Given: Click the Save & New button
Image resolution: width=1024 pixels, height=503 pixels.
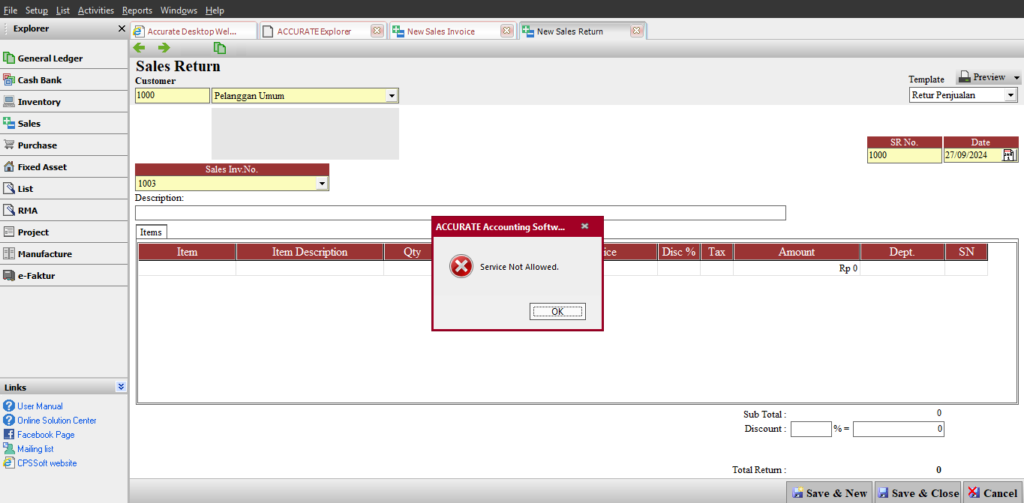Looking at the screenshot, I should [829, 493].
